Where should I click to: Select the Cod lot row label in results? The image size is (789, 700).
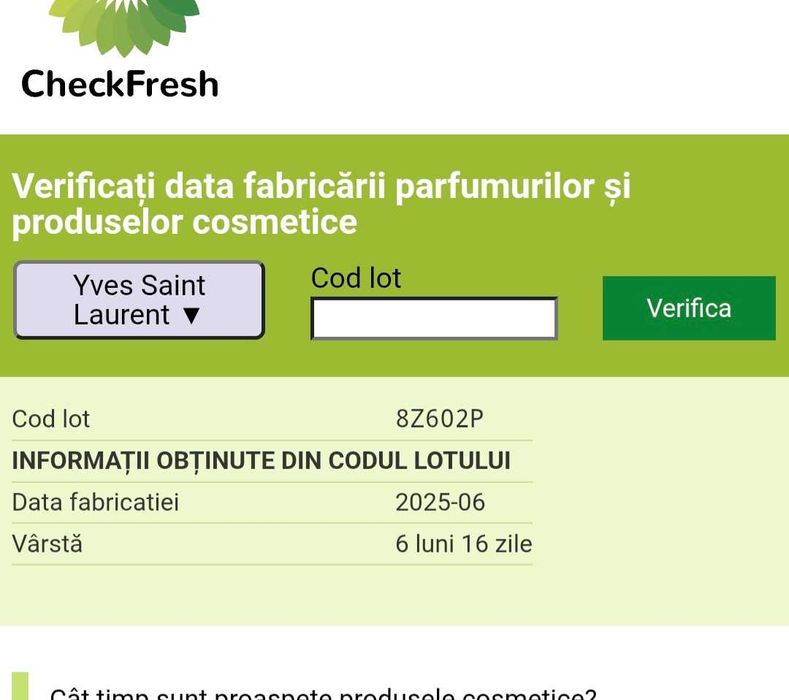click(x=51, y=419)
